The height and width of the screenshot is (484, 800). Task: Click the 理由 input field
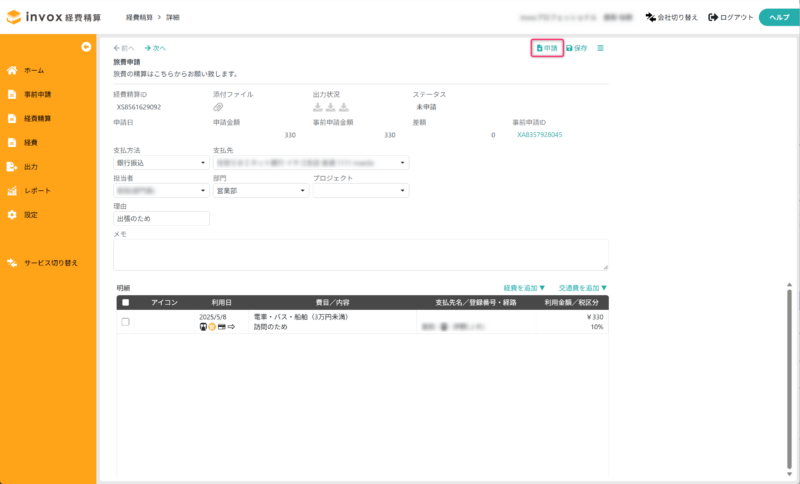(x=161, y=218)
